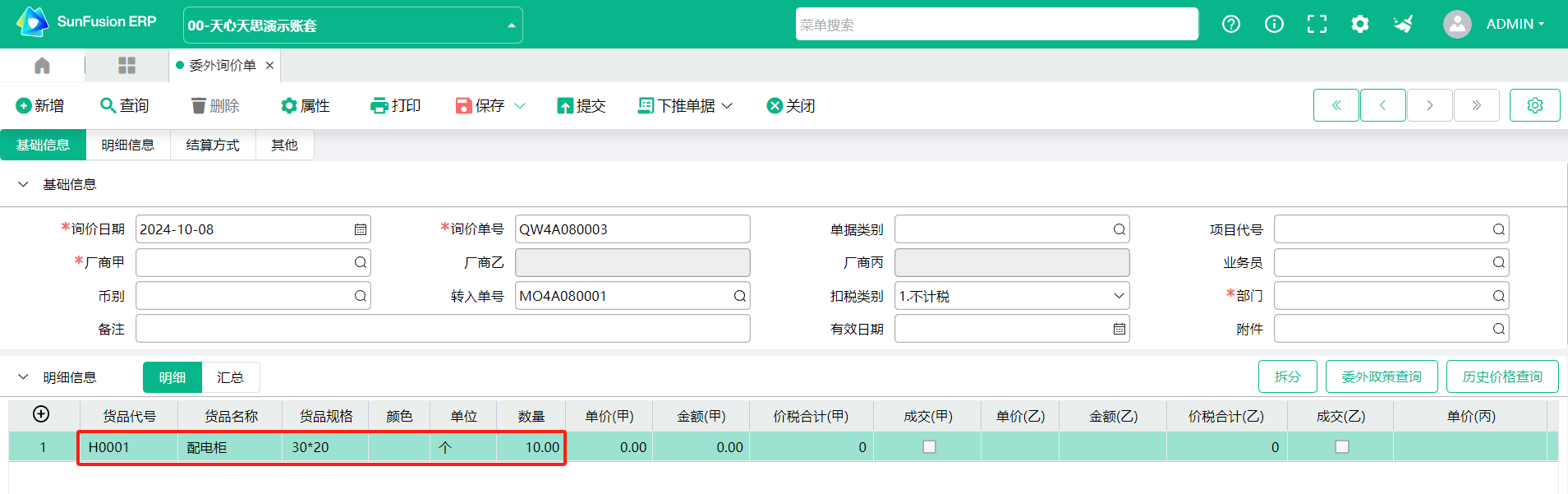Open the 部门 lookup search icon
Screen dimensions: 1568x494
tap(1498, 296)
